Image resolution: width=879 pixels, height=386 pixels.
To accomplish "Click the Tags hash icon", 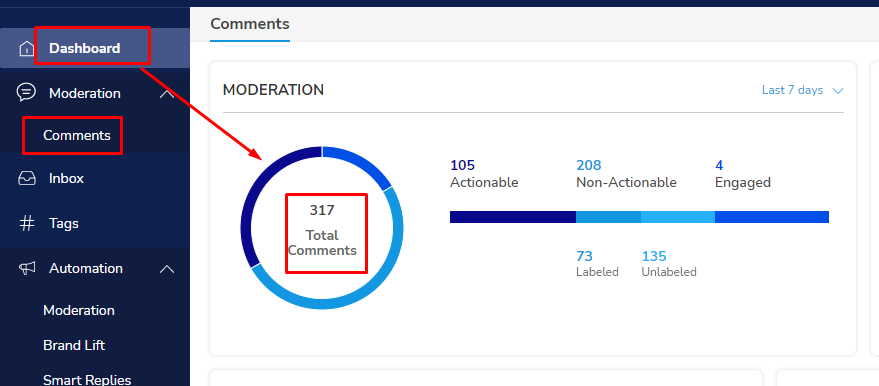I will (26, 224).
